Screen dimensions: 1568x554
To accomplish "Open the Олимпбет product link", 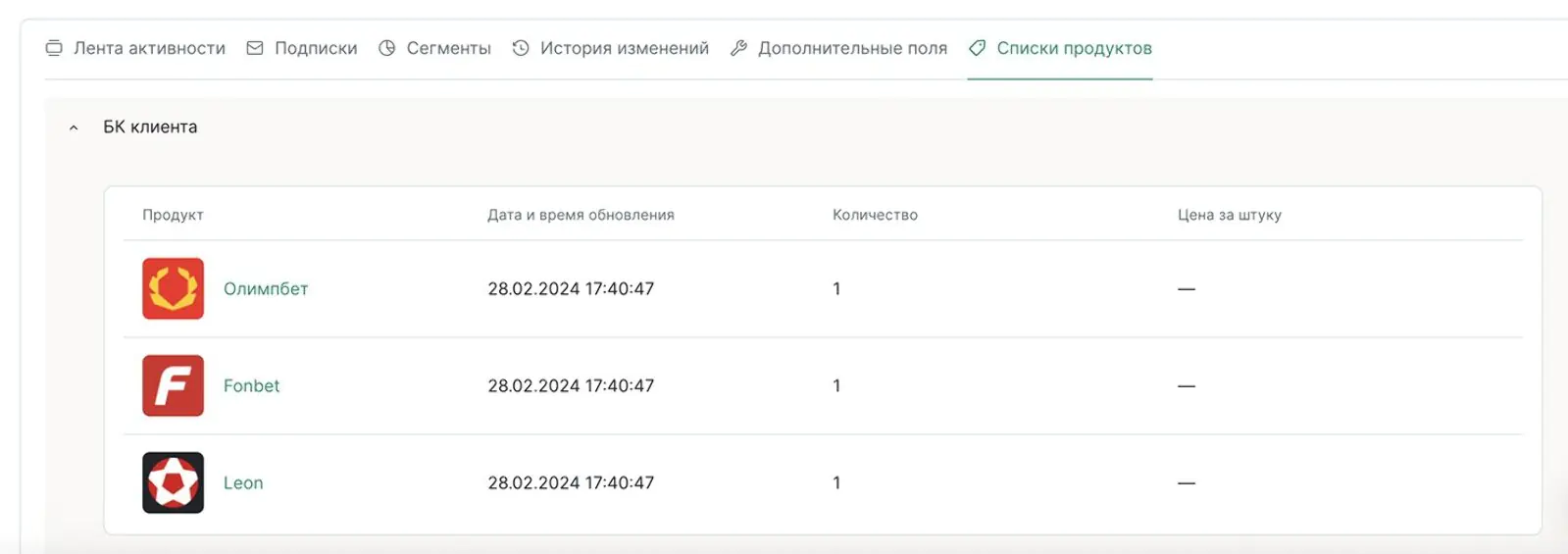I will tap(266, 288).
